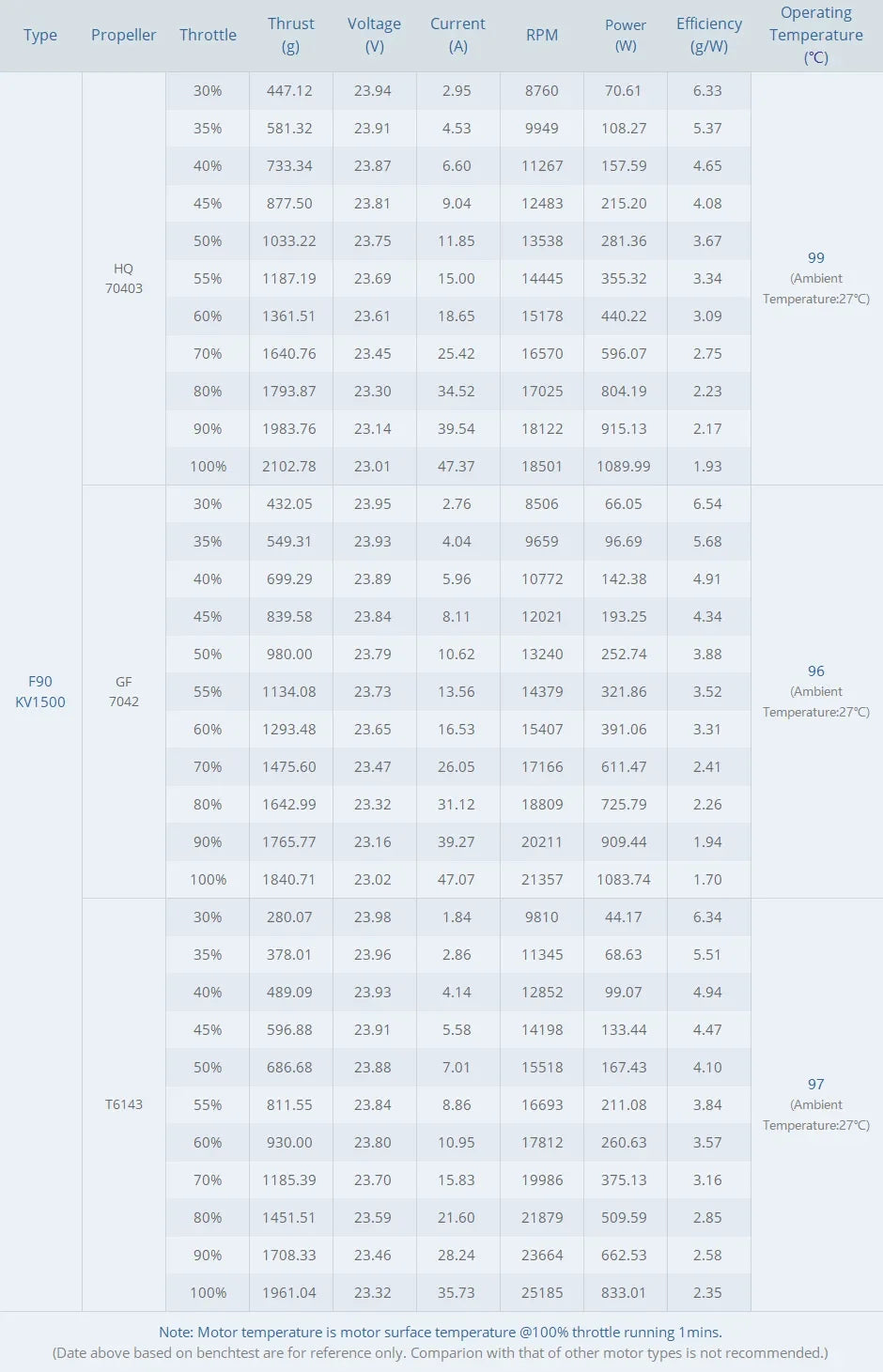Click the 99 operating temperature cell
The height and width of the screenshot is (1372, 883).
coord(815,258)
